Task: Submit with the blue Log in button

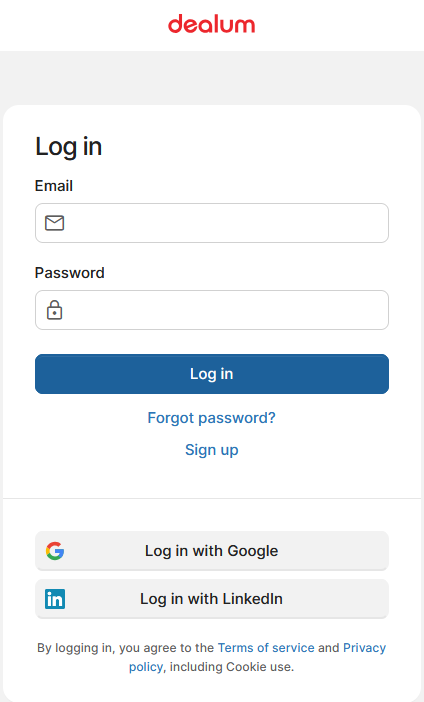Action: (212, 374)
